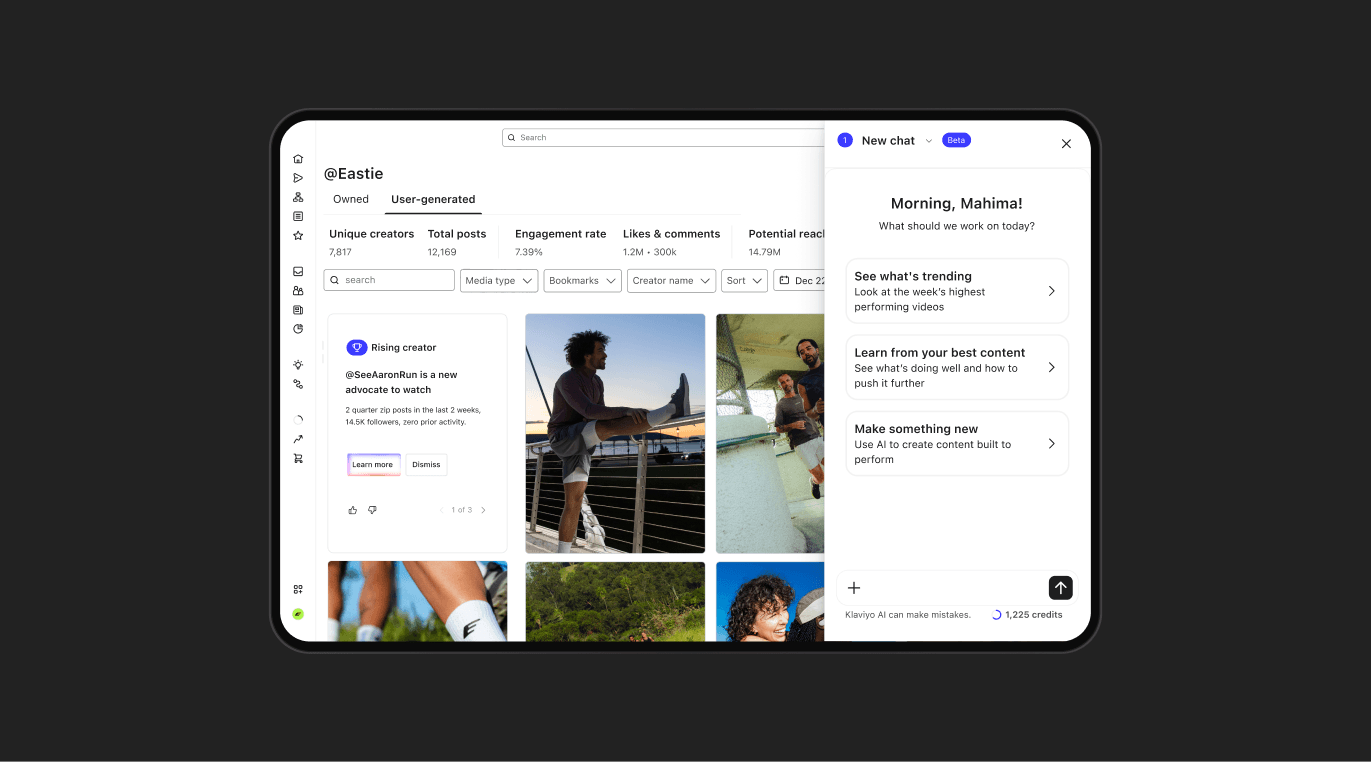Screen dimensions: 1371x762
Task: Click "@SeeAaronRun is a new advocate" headline
Action: tap(401, 382)
